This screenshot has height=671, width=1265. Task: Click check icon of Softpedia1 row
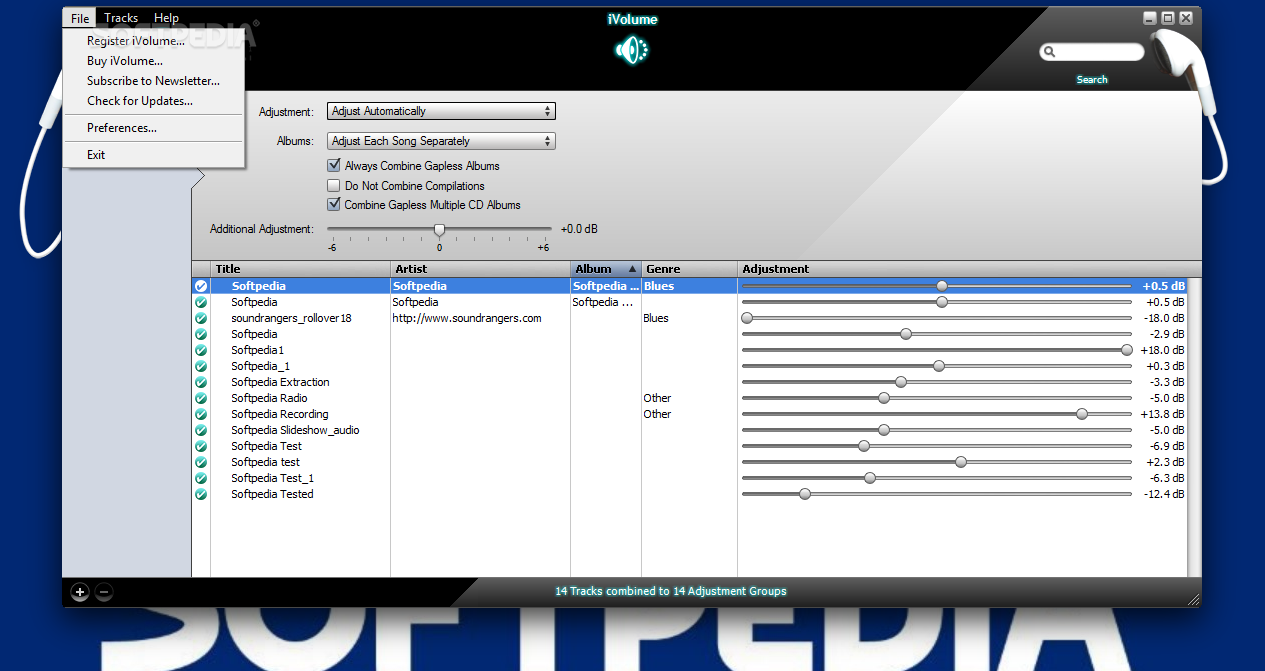(x=201, y=350)
